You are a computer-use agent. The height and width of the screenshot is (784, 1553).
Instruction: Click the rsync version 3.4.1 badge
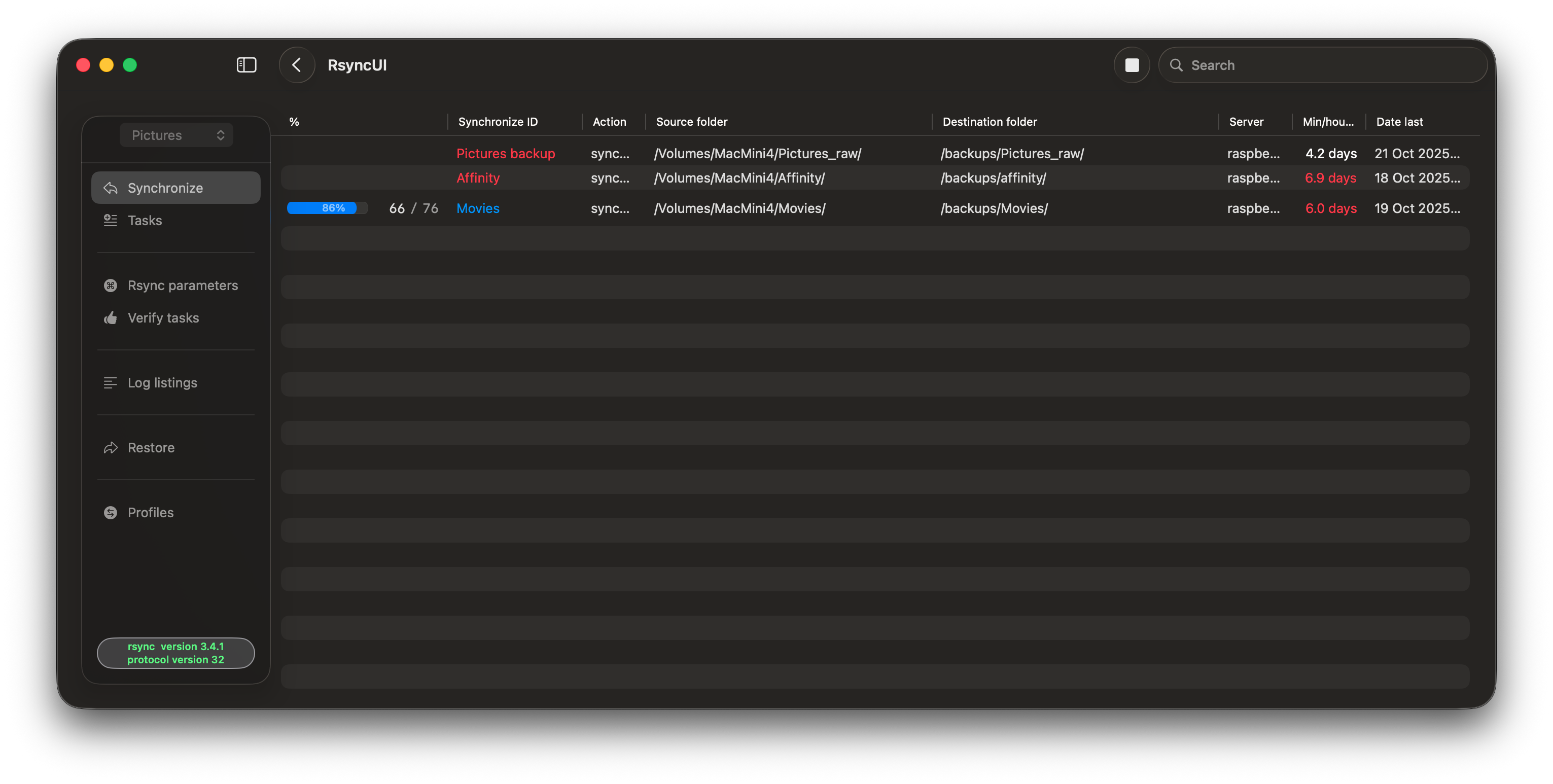175,653
